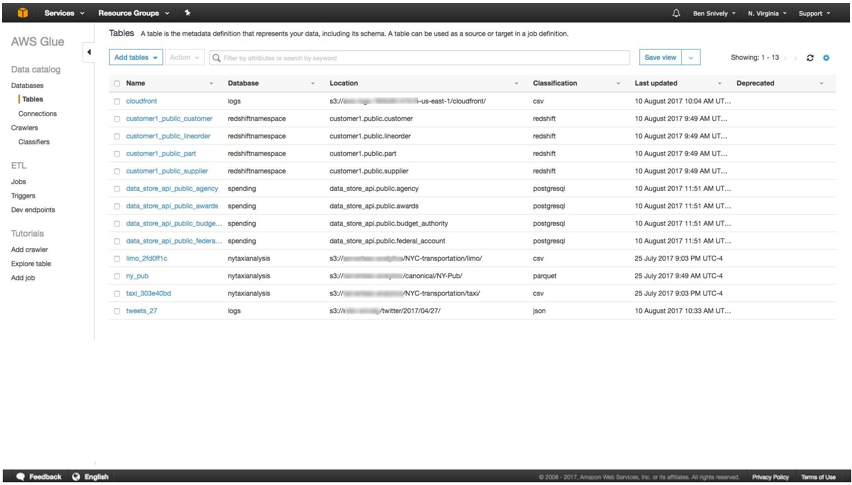Expand the Add tables dropdown

[x=136, y=58]
